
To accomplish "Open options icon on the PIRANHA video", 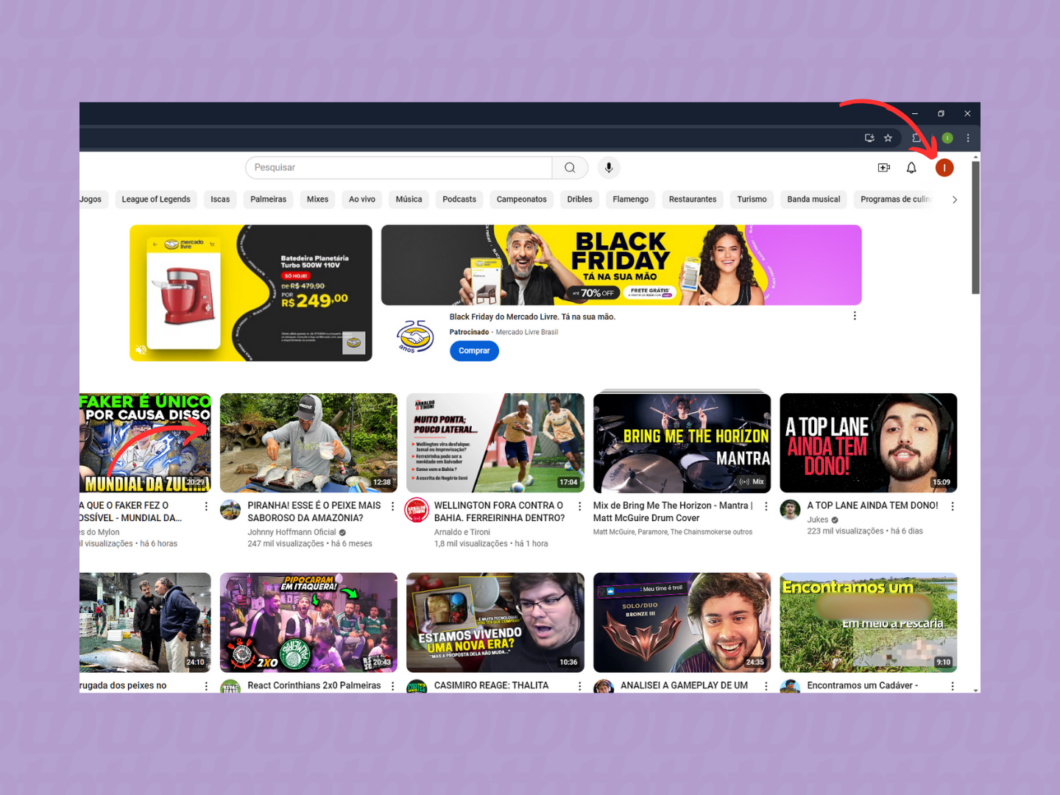I will (x=391, y=505).
